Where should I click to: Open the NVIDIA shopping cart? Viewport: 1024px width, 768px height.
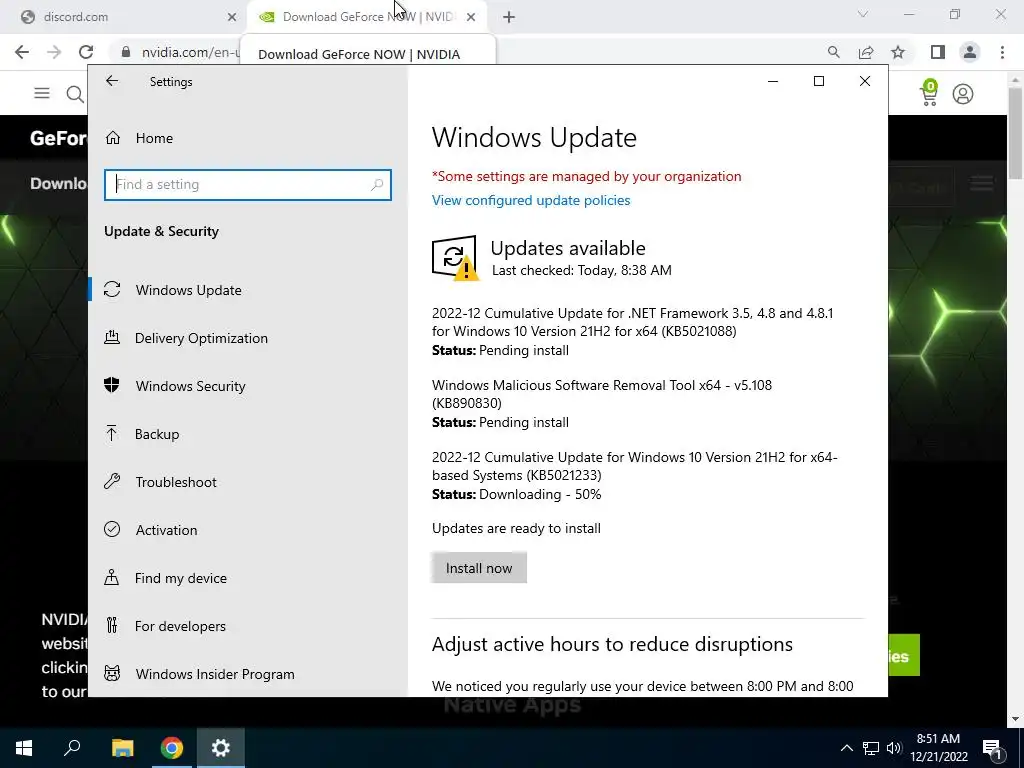pos(929,93)
